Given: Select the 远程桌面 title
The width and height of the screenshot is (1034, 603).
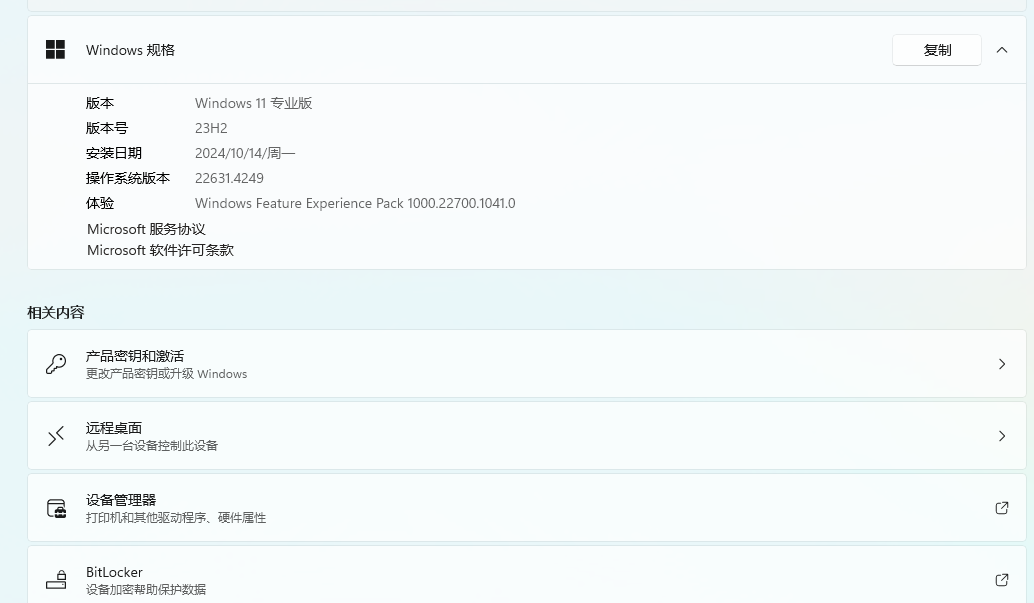Looking at the screenshot, I should point(114,428).
